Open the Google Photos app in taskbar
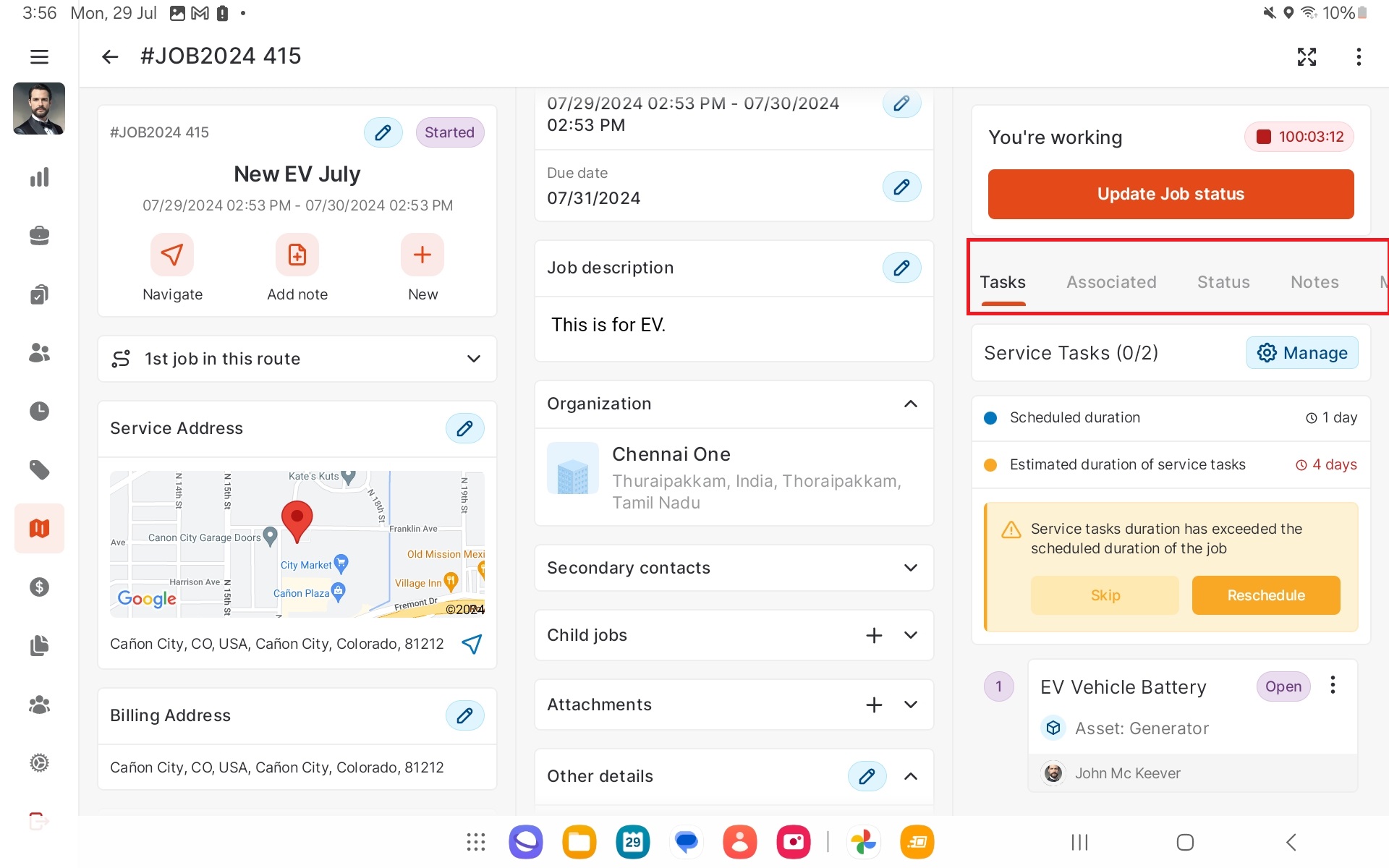Viewport: 1389px width, 868px height. tap(863, 842)
